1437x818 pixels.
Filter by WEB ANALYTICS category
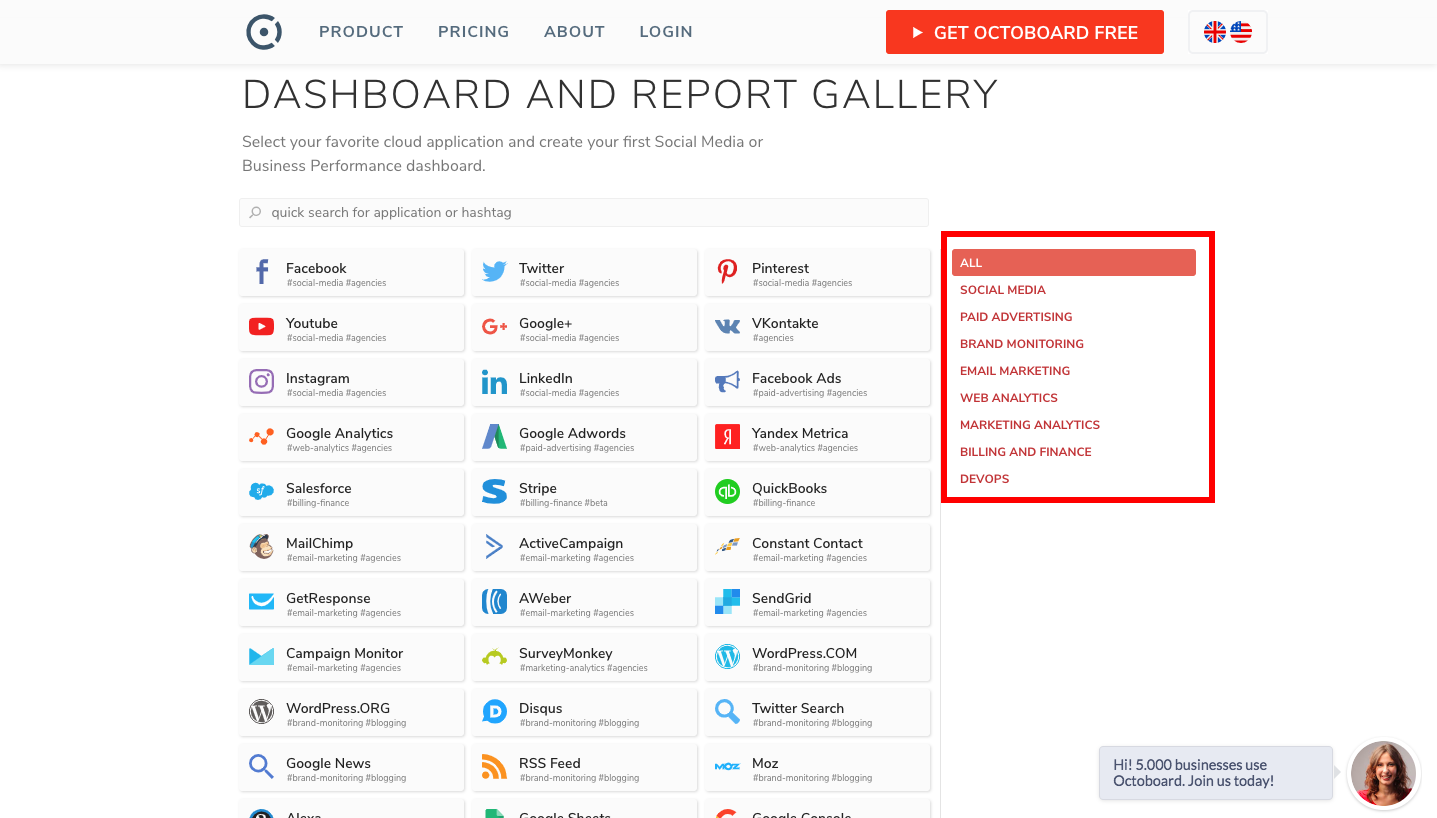[1009, 398]
